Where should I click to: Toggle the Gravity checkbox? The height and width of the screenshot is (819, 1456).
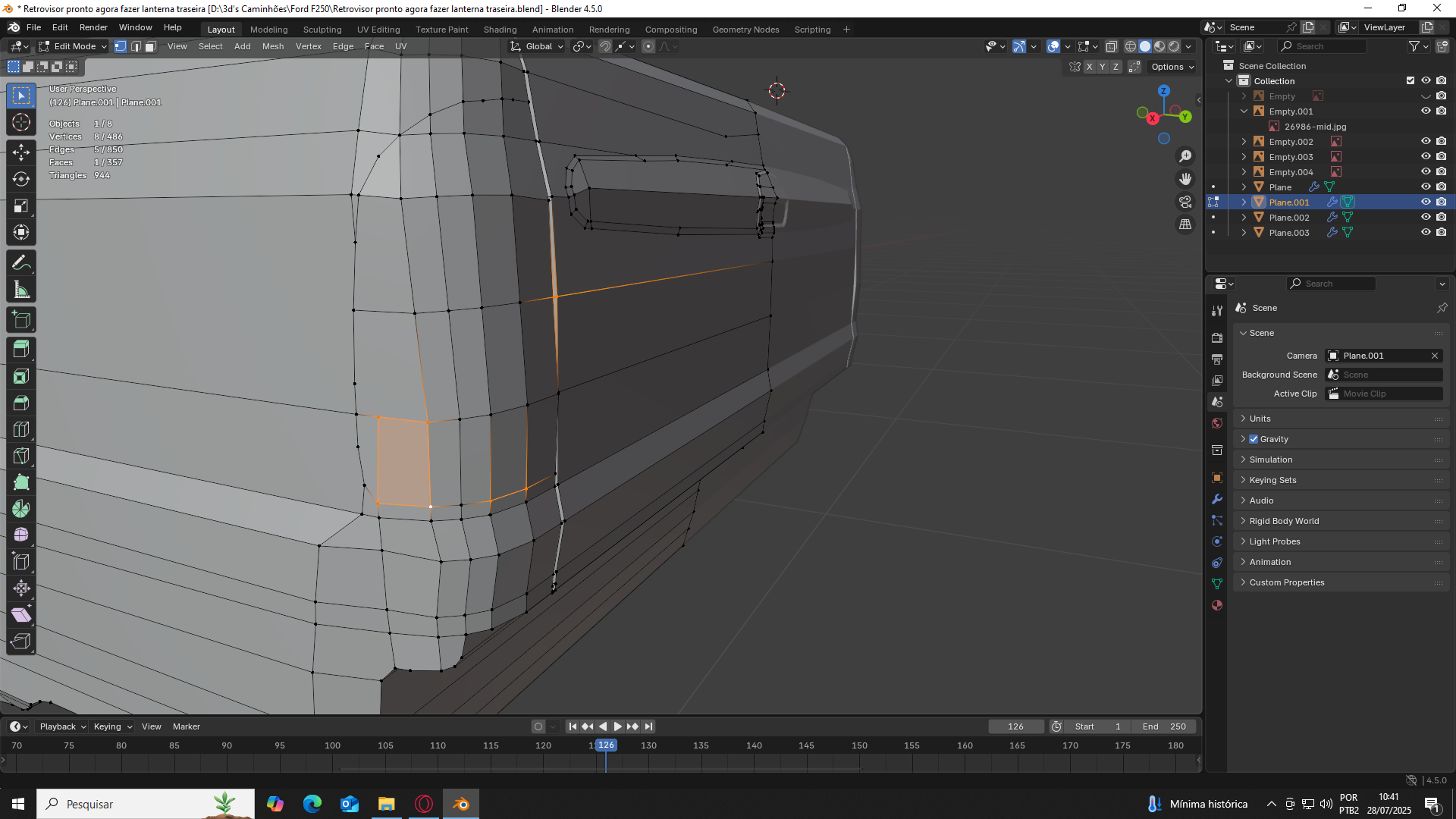point(1254,439)
